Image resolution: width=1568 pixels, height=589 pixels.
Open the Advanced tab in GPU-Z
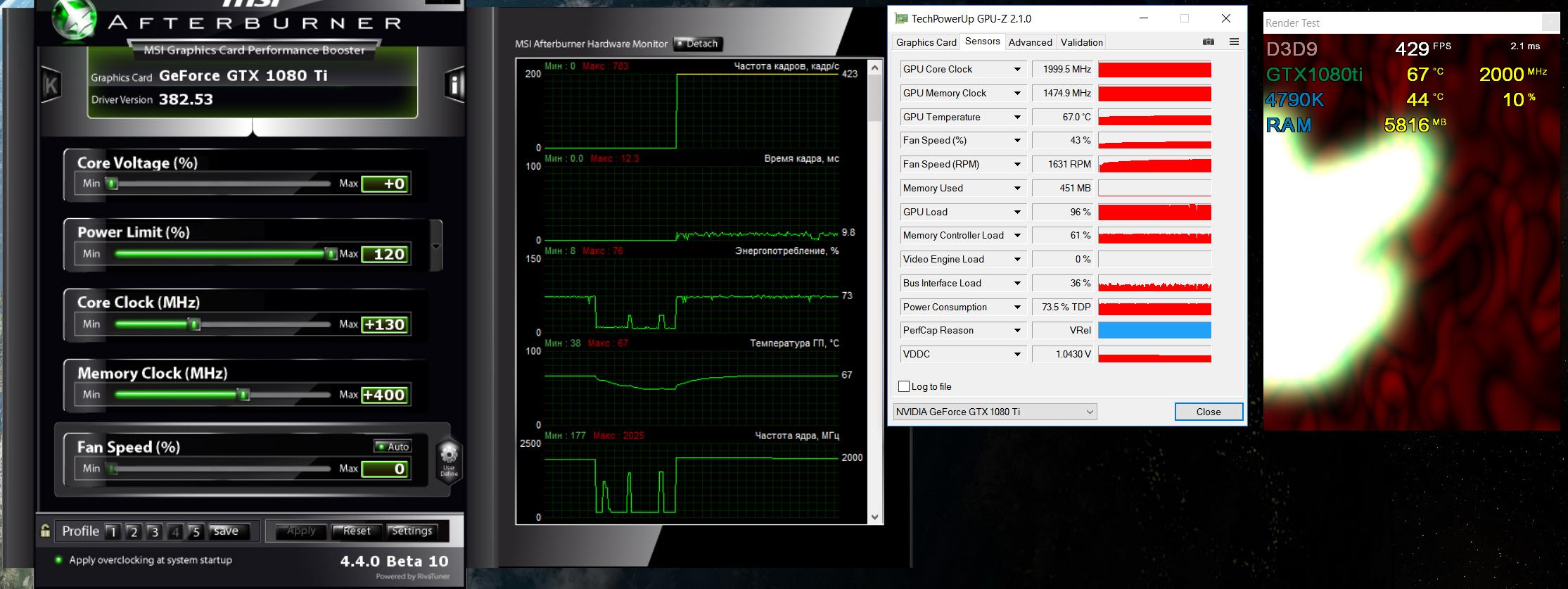click(x=1030, y=42)
